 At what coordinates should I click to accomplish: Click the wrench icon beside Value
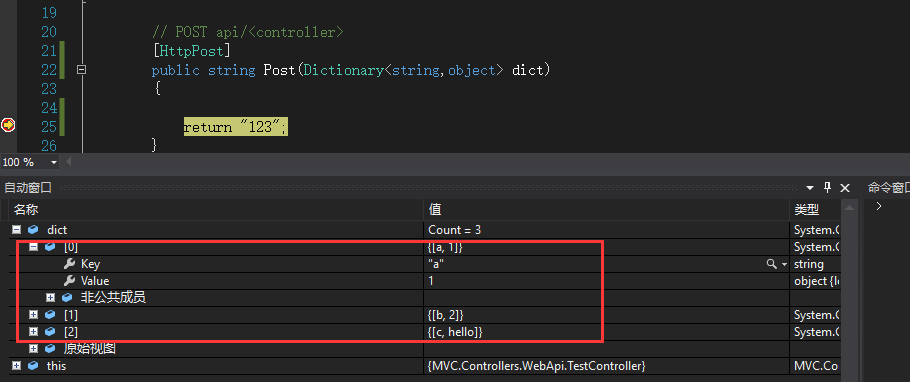tap(69, 281)
